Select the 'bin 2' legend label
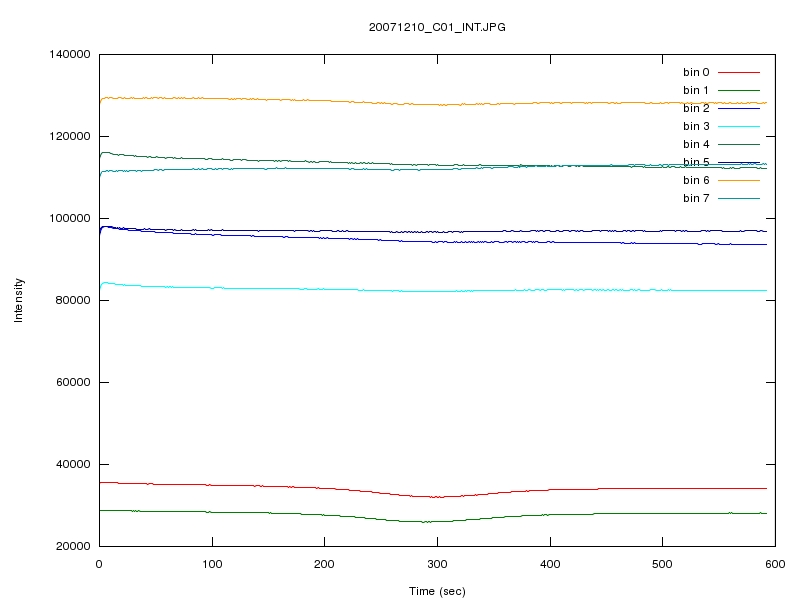 [696, 108]
